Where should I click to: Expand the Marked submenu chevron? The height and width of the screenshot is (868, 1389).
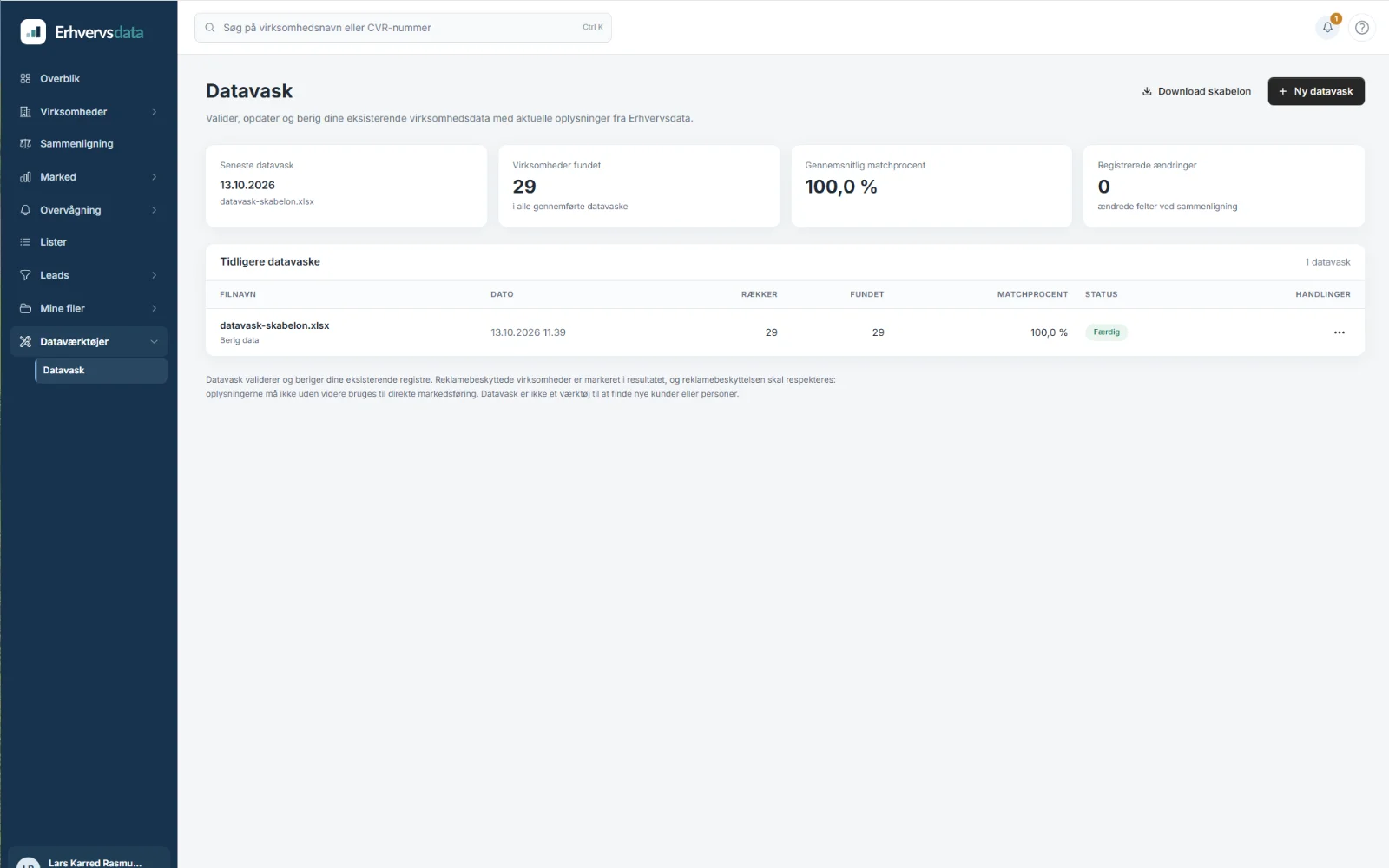[x=155, y=177]
